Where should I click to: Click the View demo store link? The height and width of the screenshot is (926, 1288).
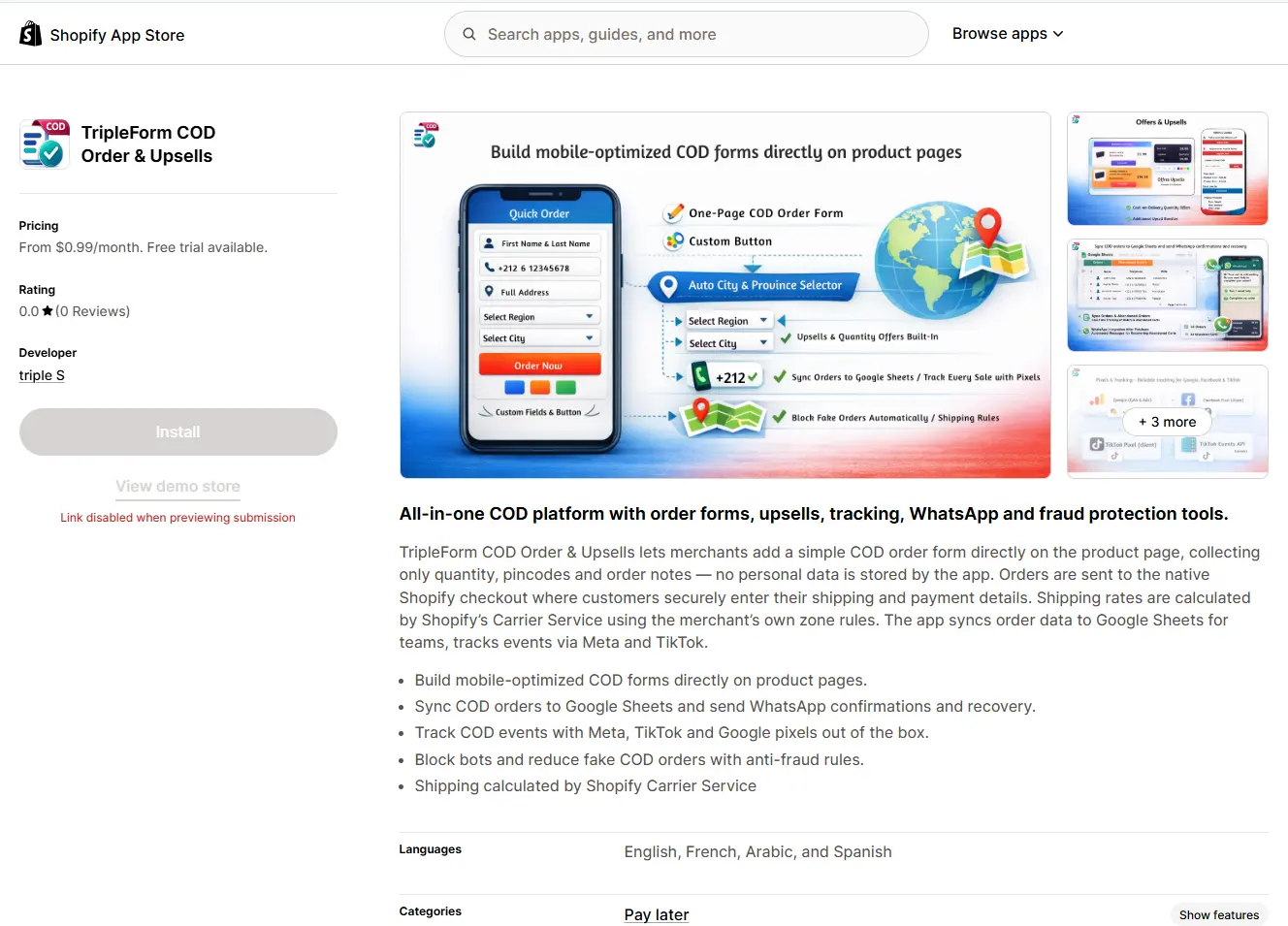pos(178,487)
